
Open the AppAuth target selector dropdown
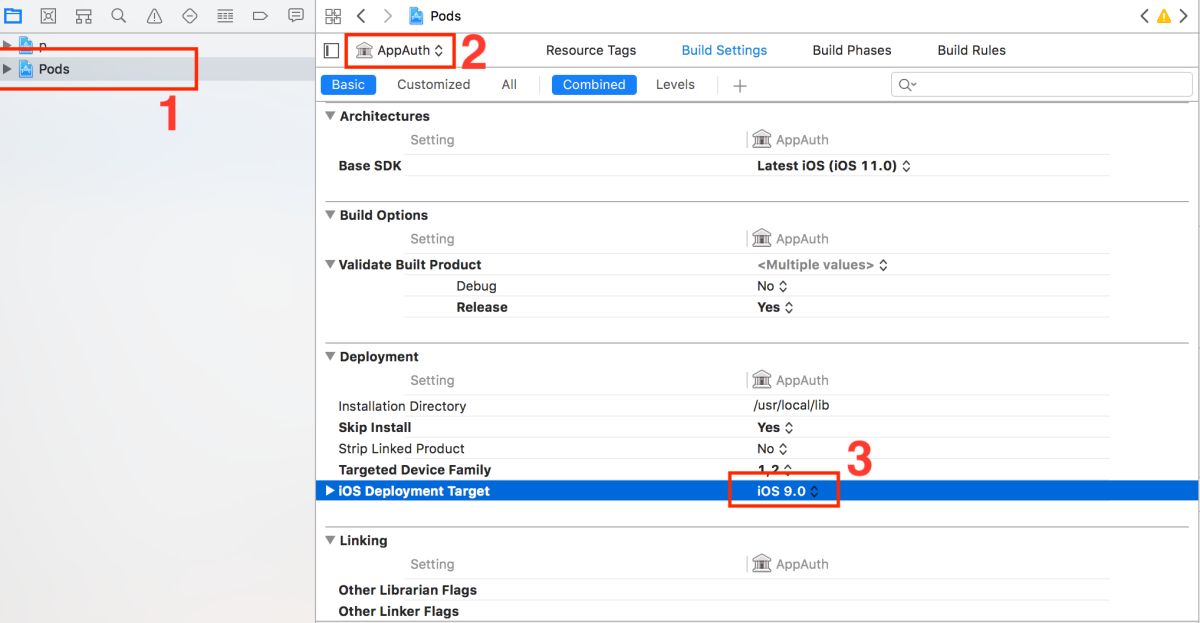pos(400,50)
